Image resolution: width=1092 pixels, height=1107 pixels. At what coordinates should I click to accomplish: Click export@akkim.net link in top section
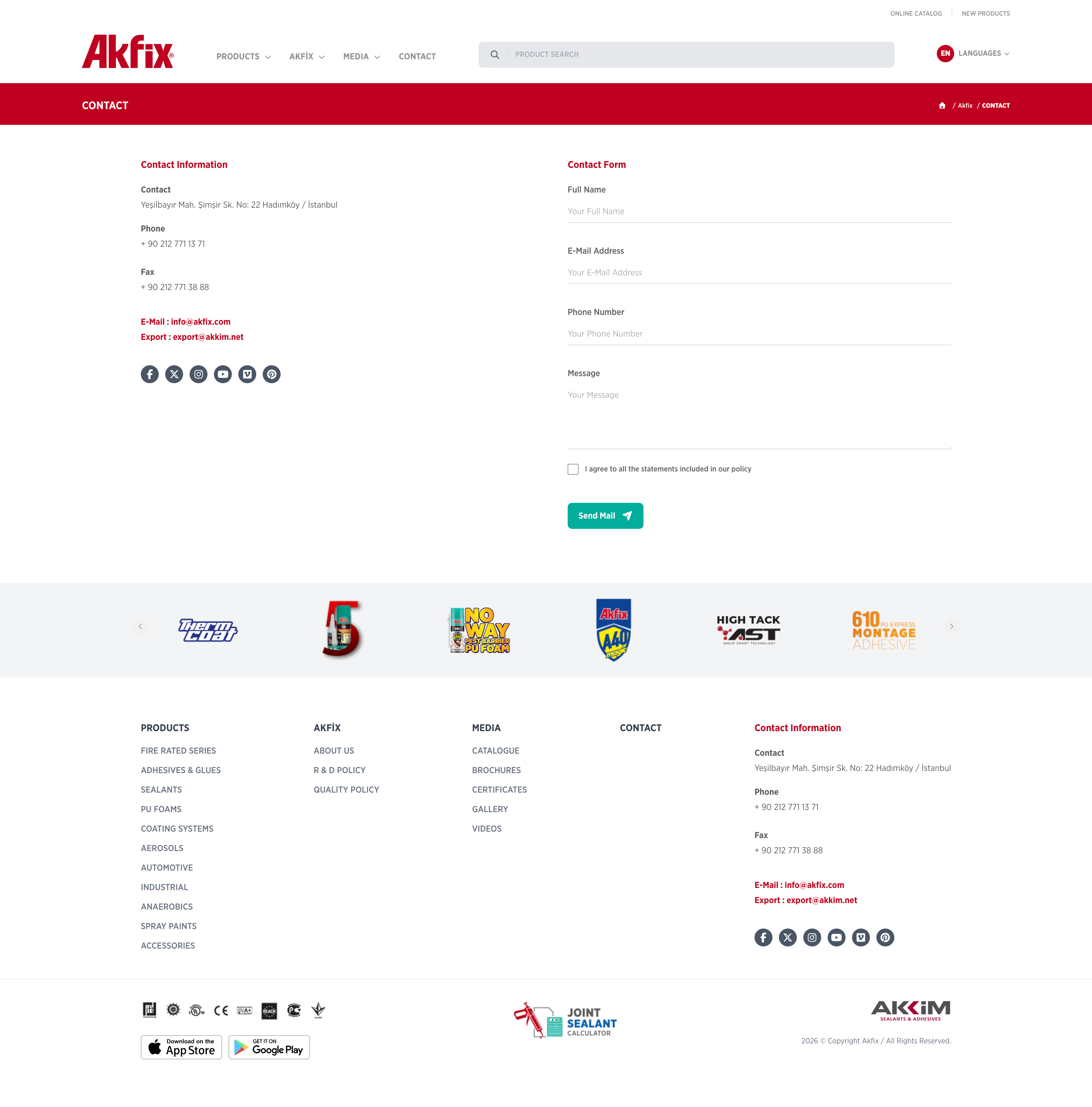point(208,337)
